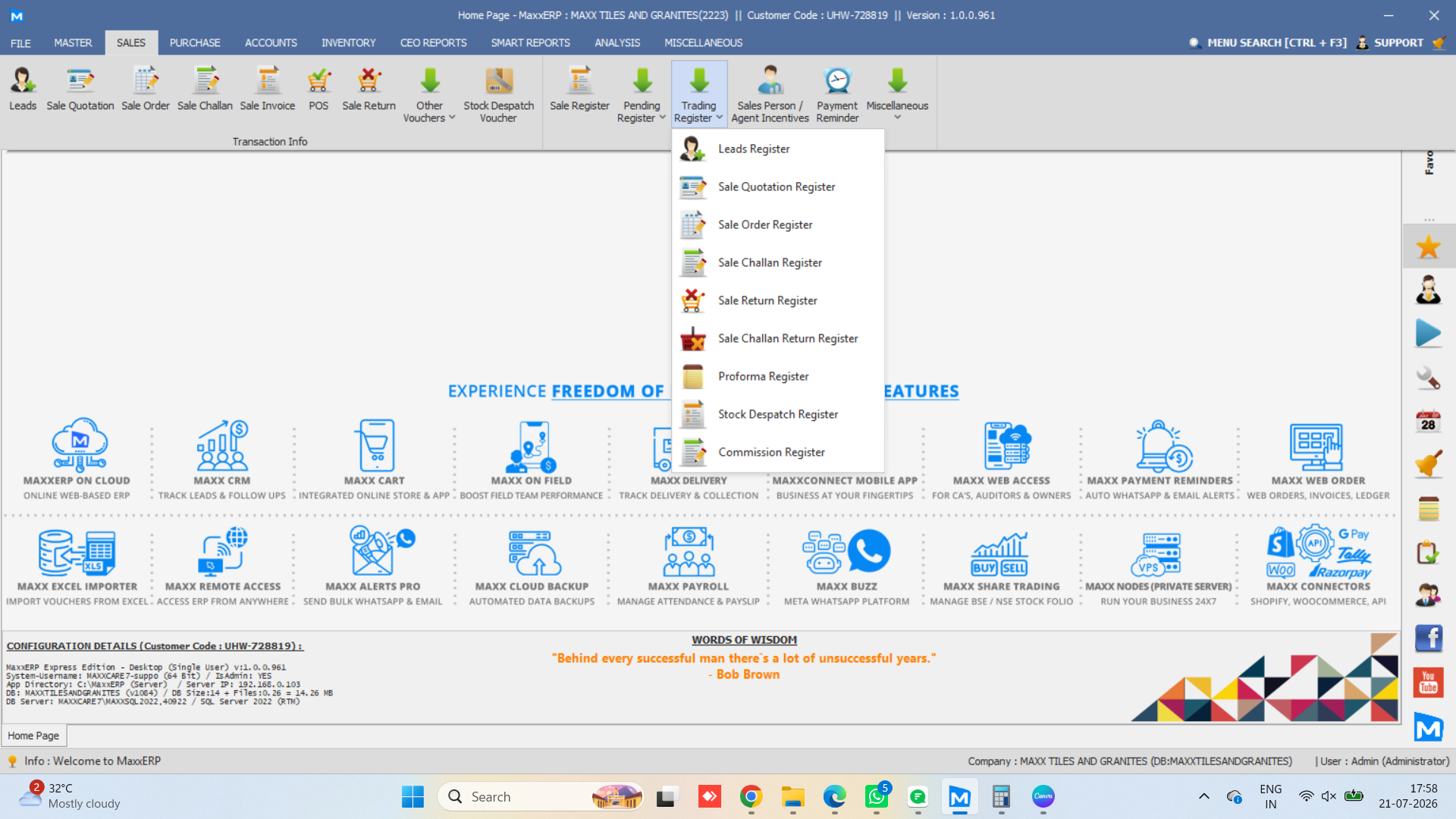This screenshot has height=819, width=1456.
Task: Click Maxx On Field feature tile
Action: [532, 459]
